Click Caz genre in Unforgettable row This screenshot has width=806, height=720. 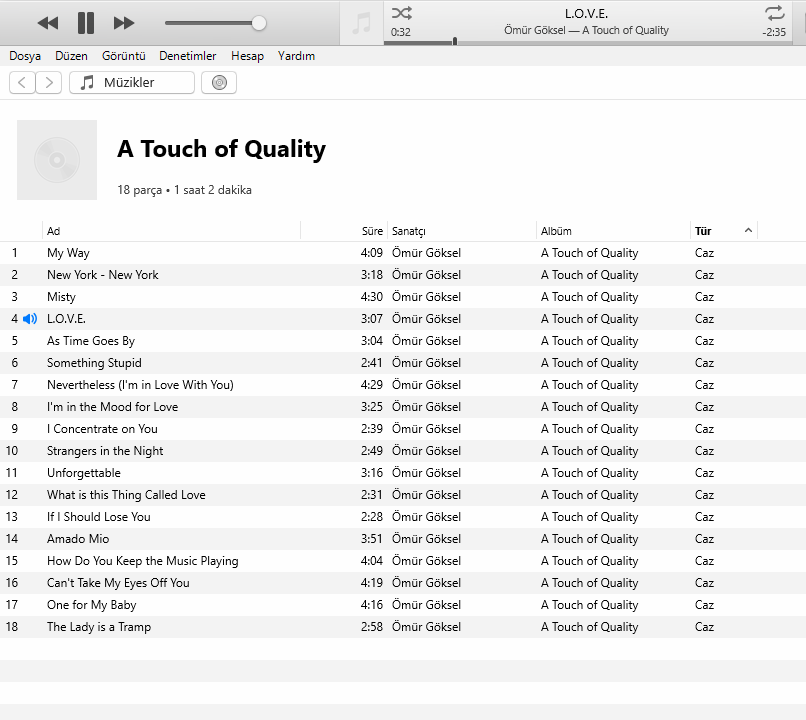(704, 473)
